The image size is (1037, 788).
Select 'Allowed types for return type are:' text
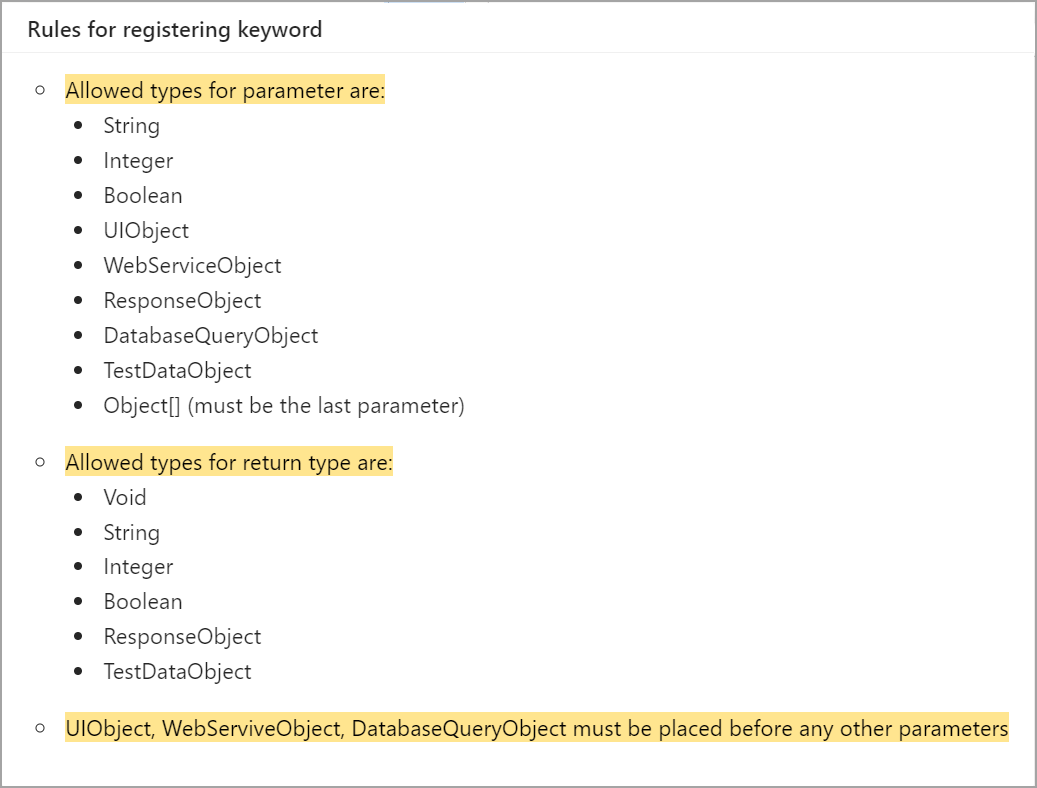pos(229,462)
